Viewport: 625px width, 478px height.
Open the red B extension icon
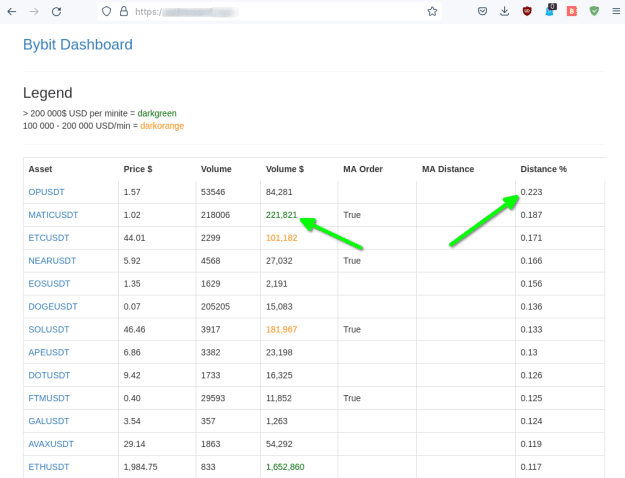572,11
